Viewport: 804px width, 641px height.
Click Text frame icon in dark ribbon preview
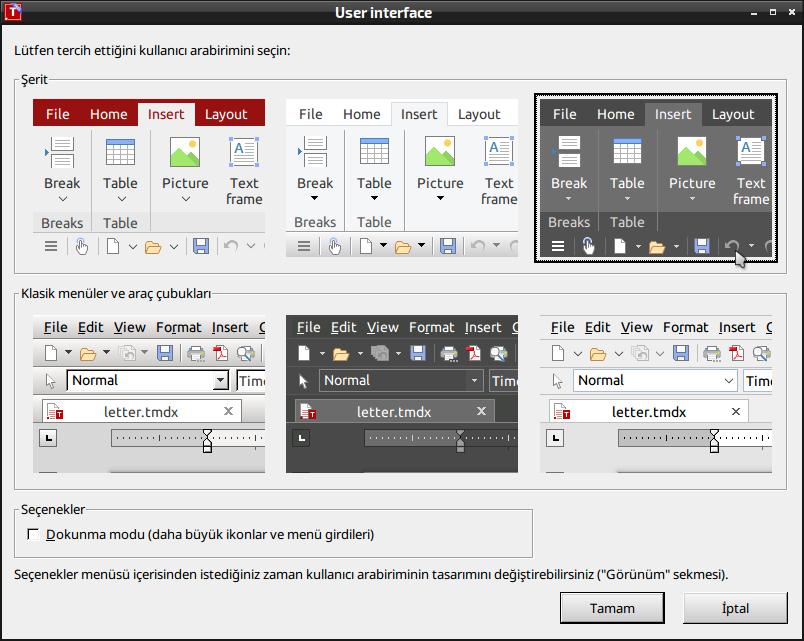(x=751, y=152)
